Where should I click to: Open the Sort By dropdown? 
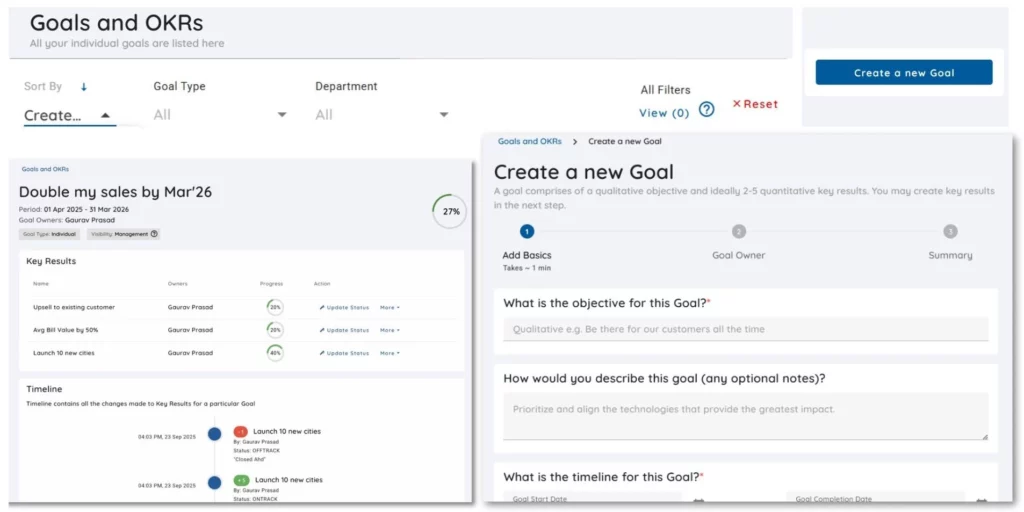[69, 115]
